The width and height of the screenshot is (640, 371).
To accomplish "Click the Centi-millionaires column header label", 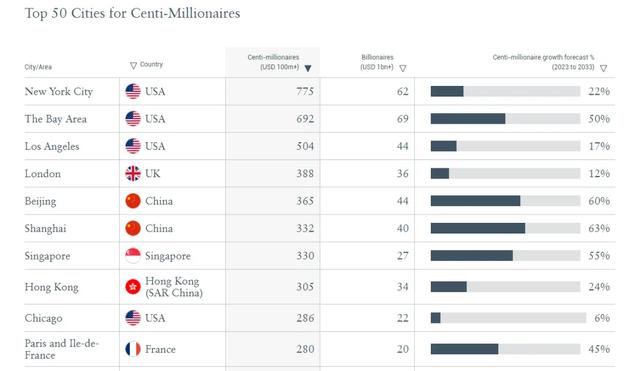I will pyautogui.click(x=273, y=62).
